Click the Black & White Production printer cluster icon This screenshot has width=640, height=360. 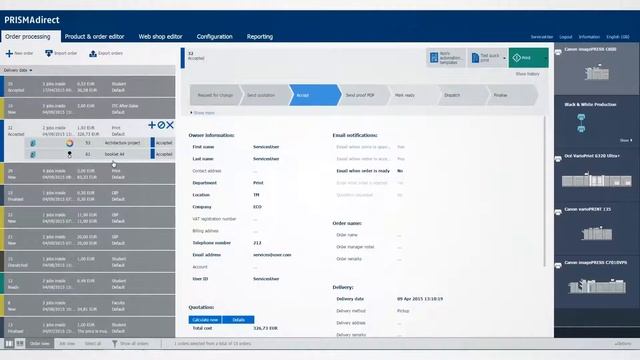(581, 123)
